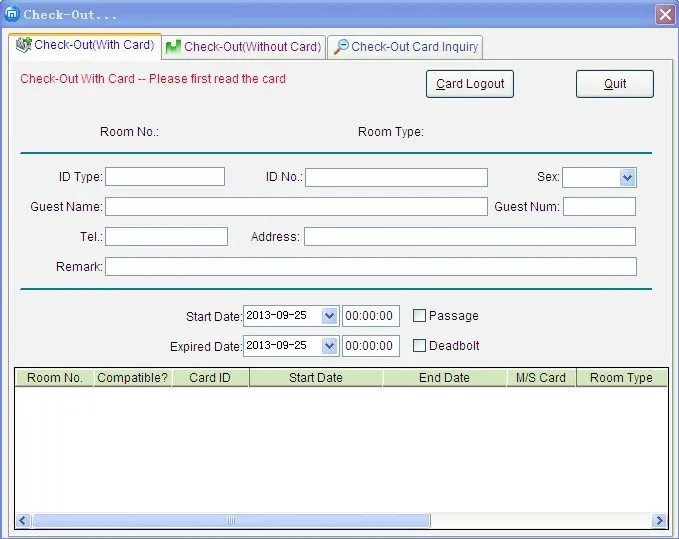Open the Check-Out(Without Card) tab
Screen dimensions: 679x539
[x=244, y=47]
